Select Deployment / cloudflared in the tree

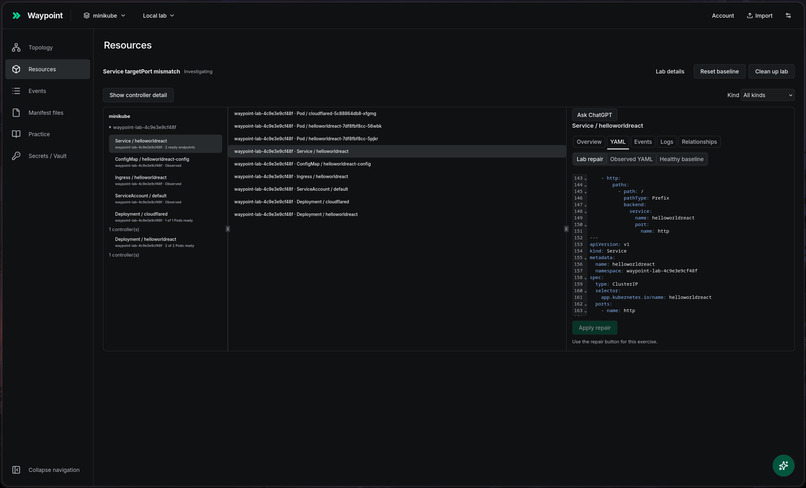point(166,216)
